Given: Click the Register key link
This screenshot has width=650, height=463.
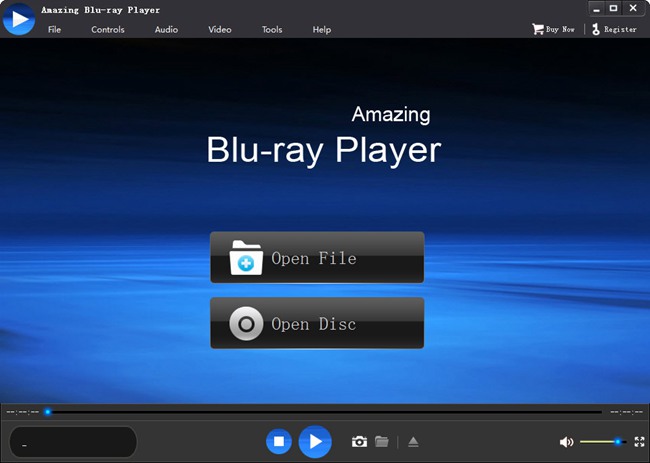Looking at the screenshot, I should click(614, 29).
